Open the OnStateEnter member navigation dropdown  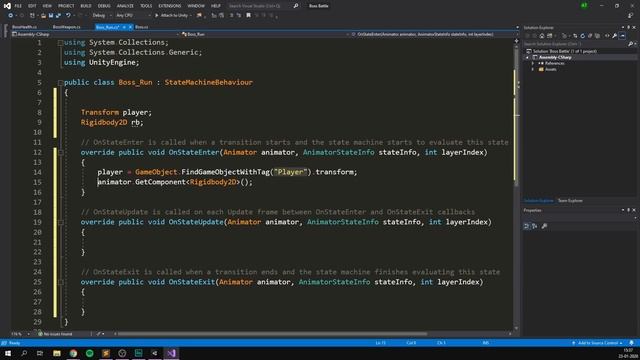pos(434,34)
